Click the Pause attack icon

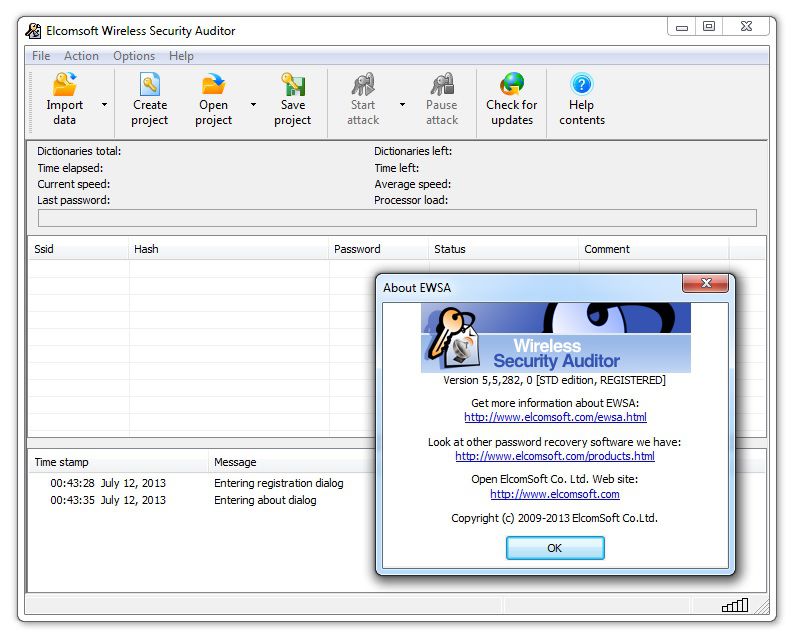442,84
